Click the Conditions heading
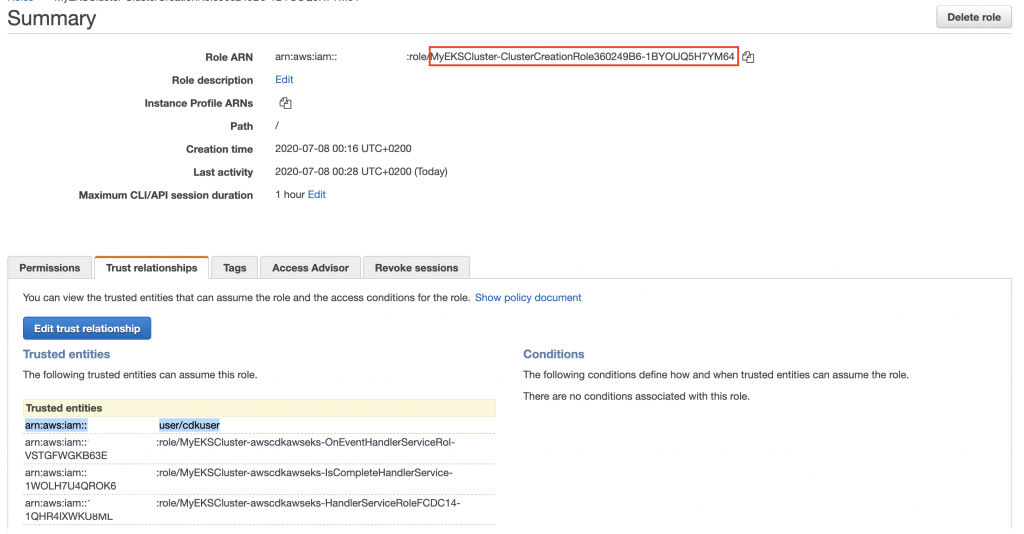Screen dimensions: 1024x534 [554, 354]
